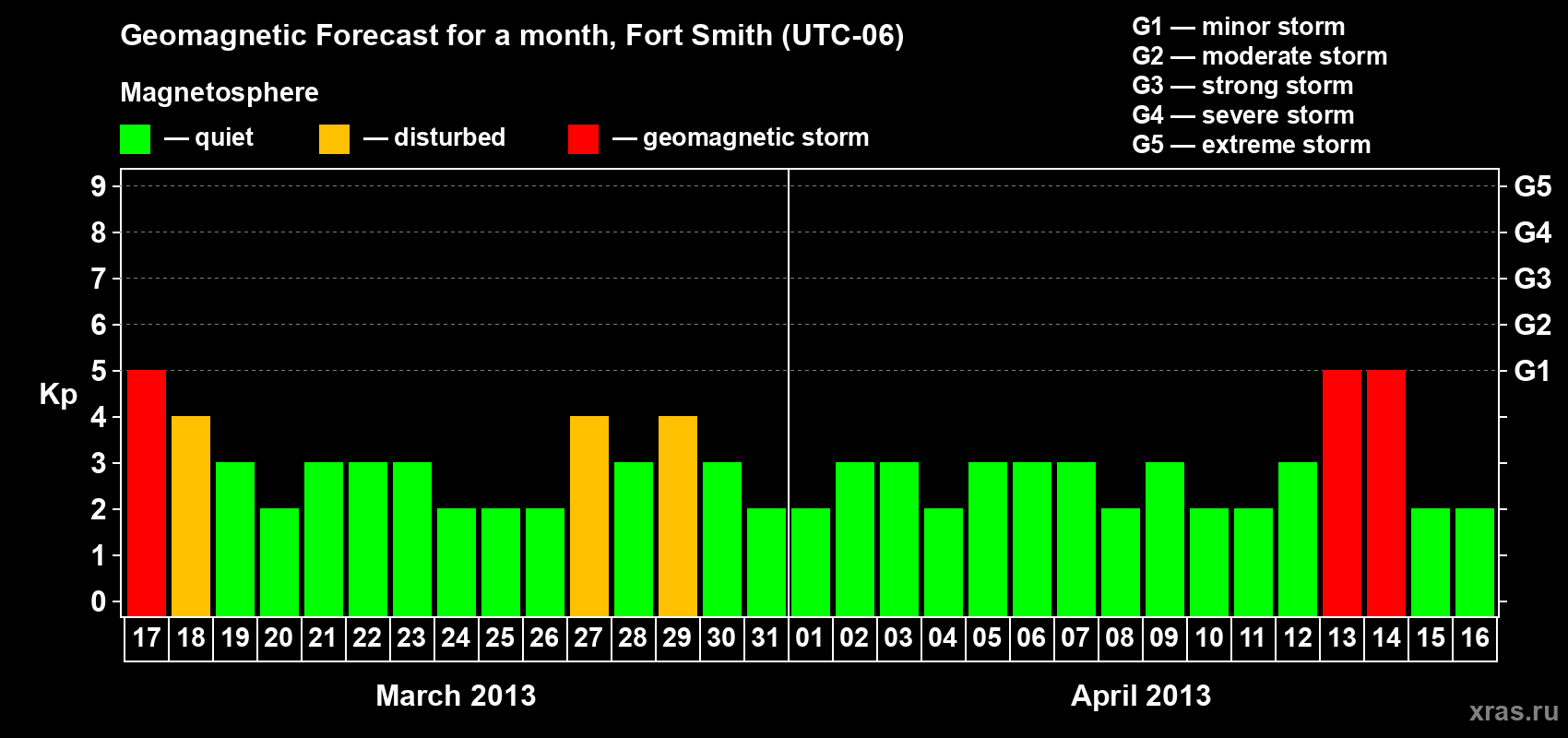Click the '— quiet' legend label

208,137
